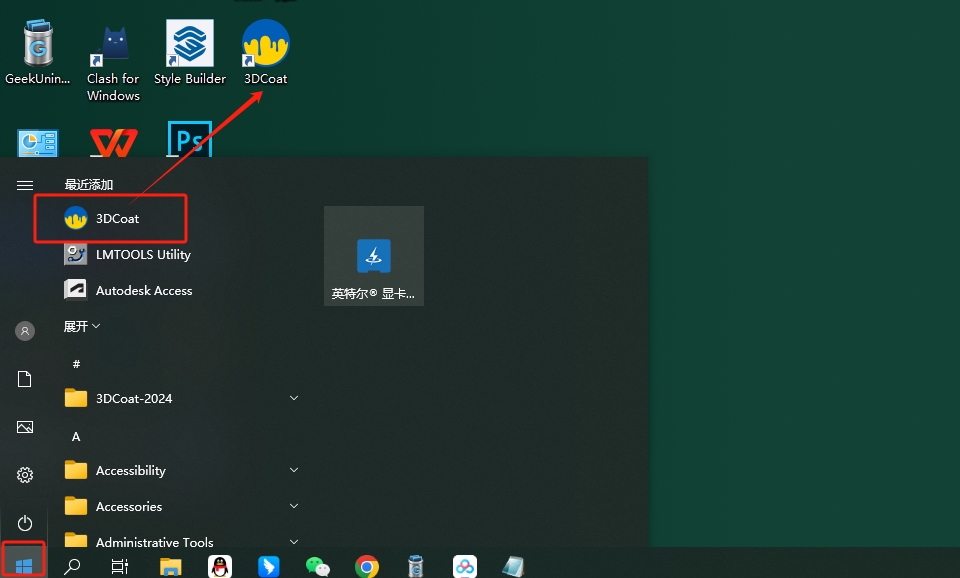This screenshot has height=578, width=960.
Task: Open GeekUninstaller trash icon on taskbar
Action: pos(416,566)
